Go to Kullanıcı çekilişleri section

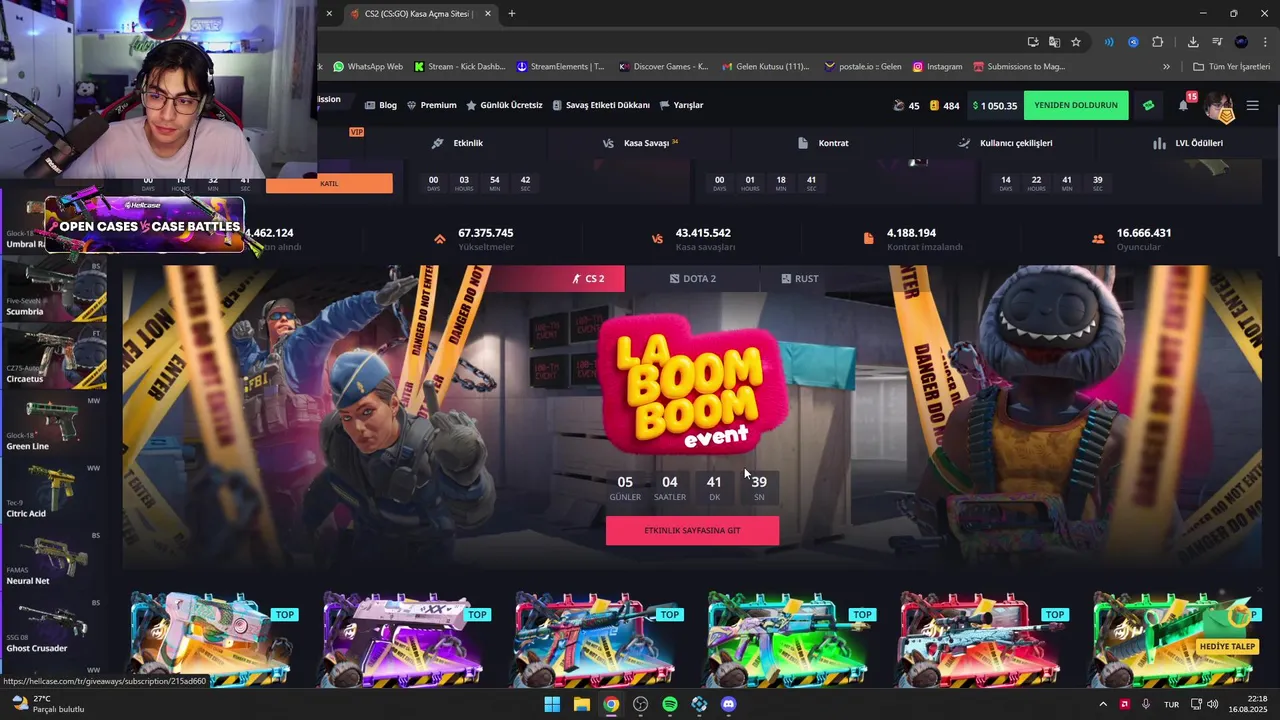click(x=1005, y=143)
